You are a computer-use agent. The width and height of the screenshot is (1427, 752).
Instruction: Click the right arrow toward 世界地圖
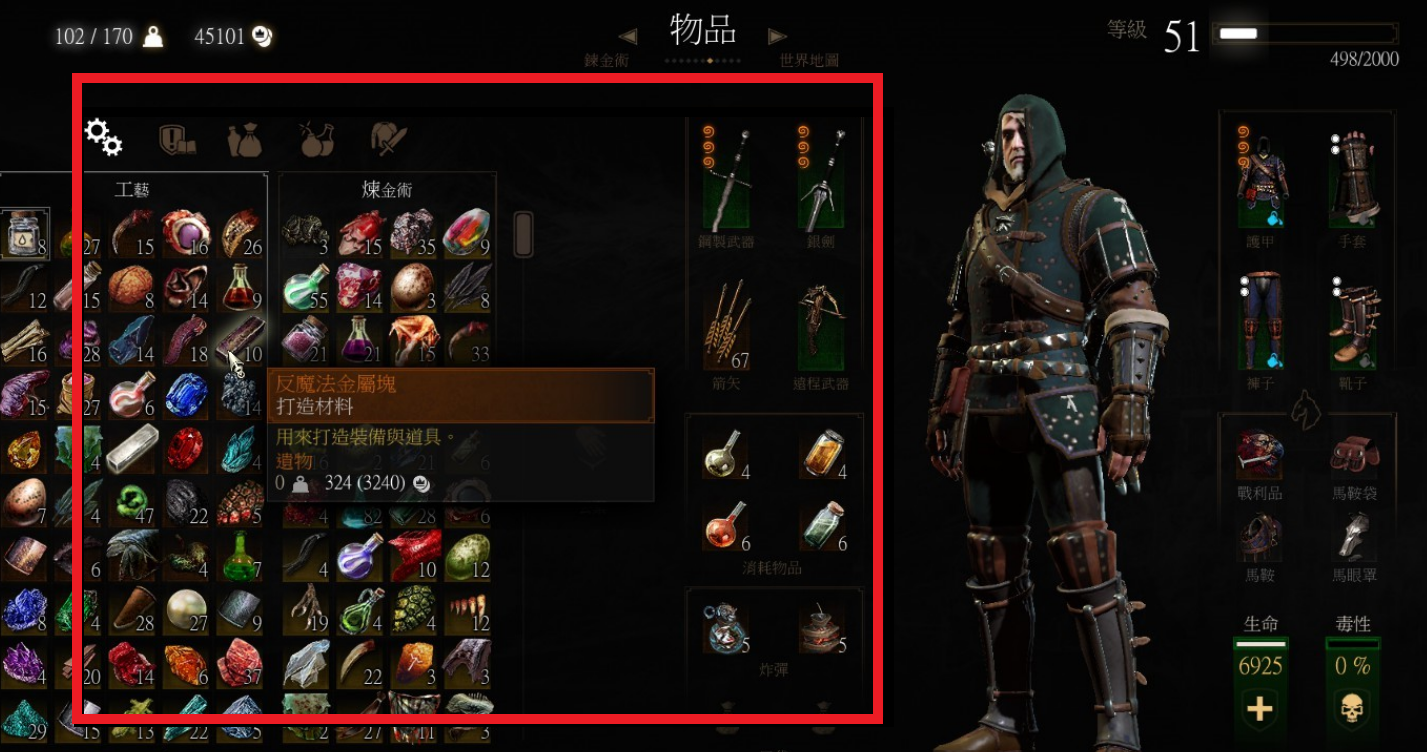pyautogui.click(x=777, y=37)
